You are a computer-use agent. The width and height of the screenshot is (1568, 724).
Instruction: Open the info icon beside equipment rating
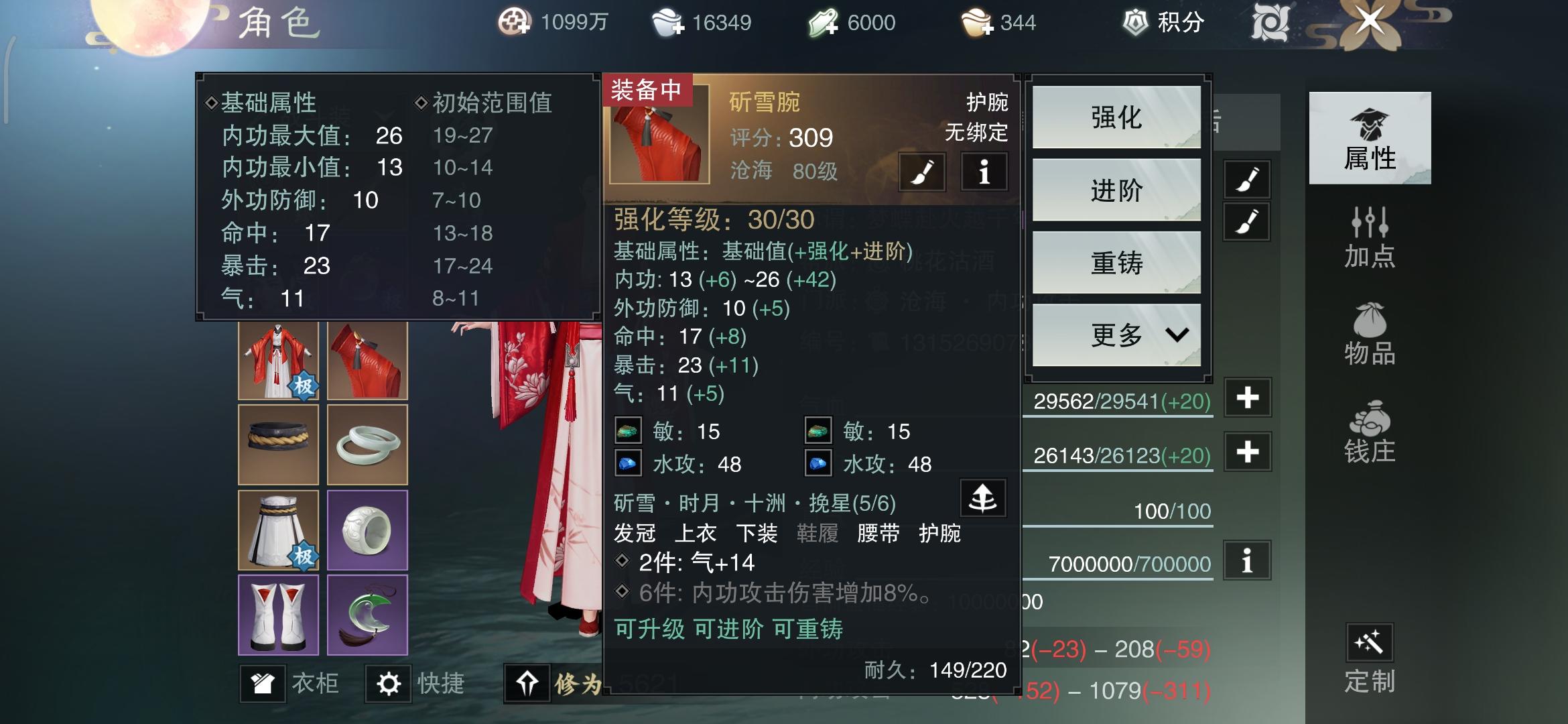(x=984, y=172)
